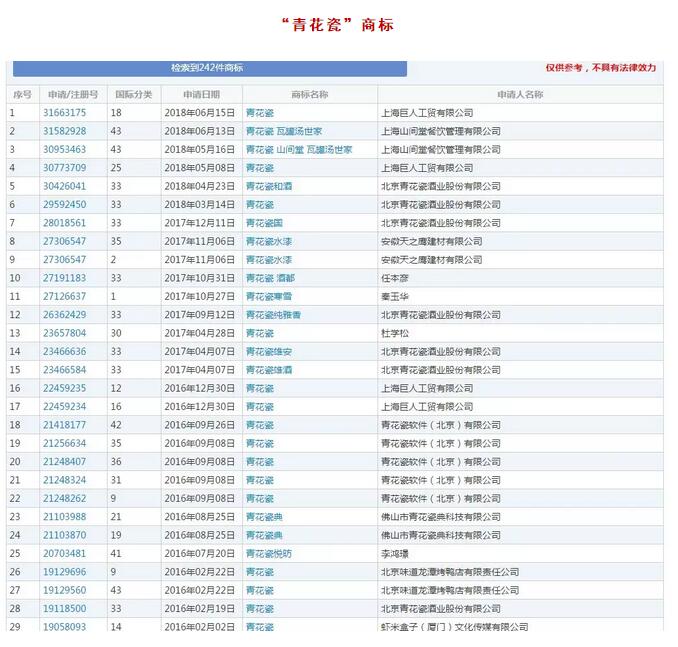678x647 pixels.
Task: Open trademark name 青花瓷维酒
Action: (269, 370)
